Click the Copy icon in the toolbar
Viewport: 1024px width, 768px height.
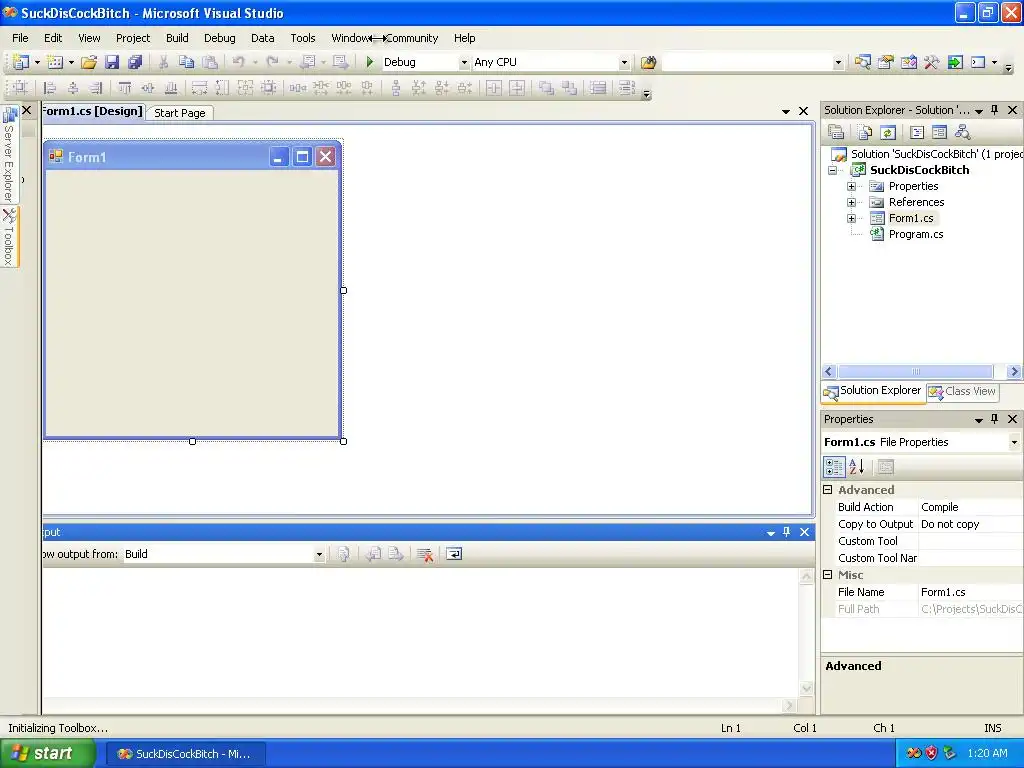pos(187,62)
